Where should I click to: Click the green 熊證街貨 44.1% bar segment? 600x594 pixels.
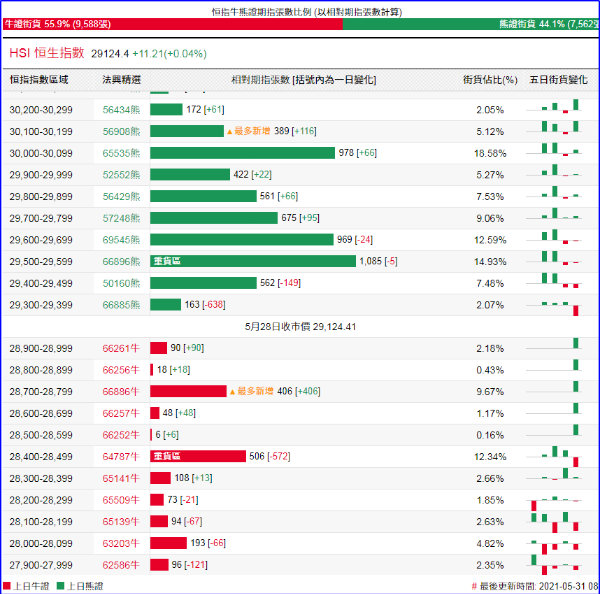(470, 24)
